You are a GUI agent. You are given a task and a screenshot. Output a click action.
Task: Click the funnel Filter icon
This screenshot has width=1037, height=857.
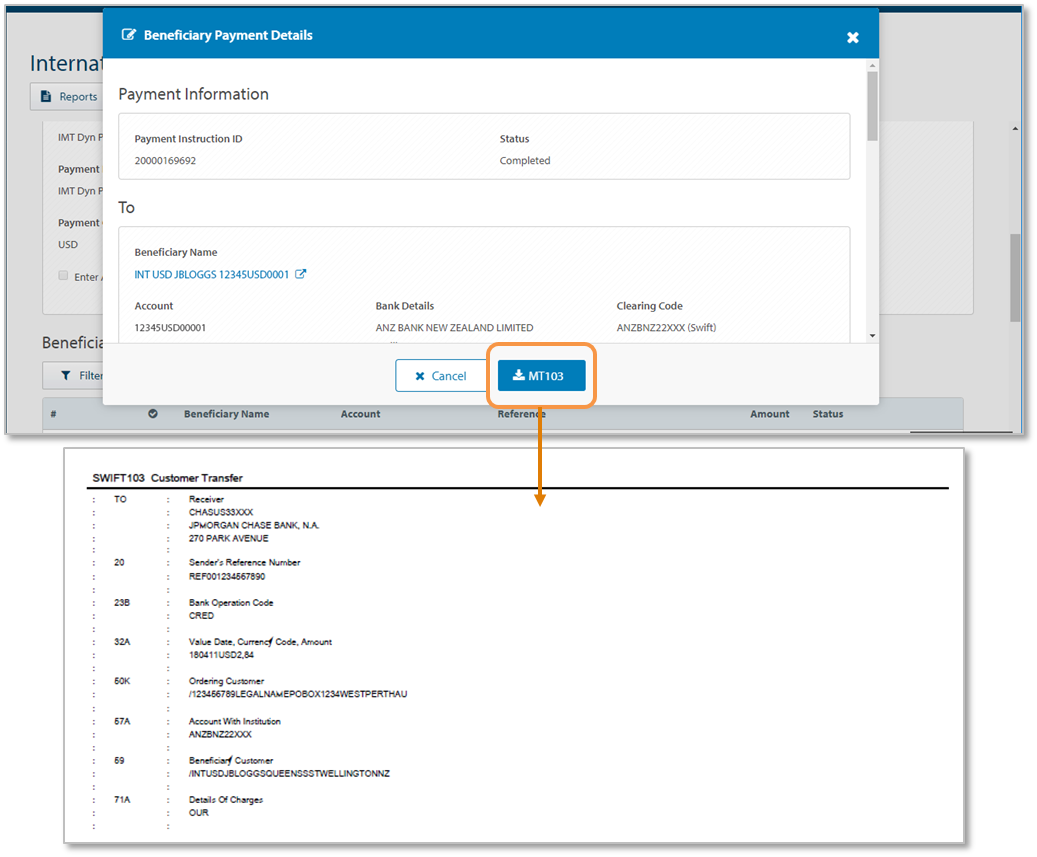[x=66, y=375]
